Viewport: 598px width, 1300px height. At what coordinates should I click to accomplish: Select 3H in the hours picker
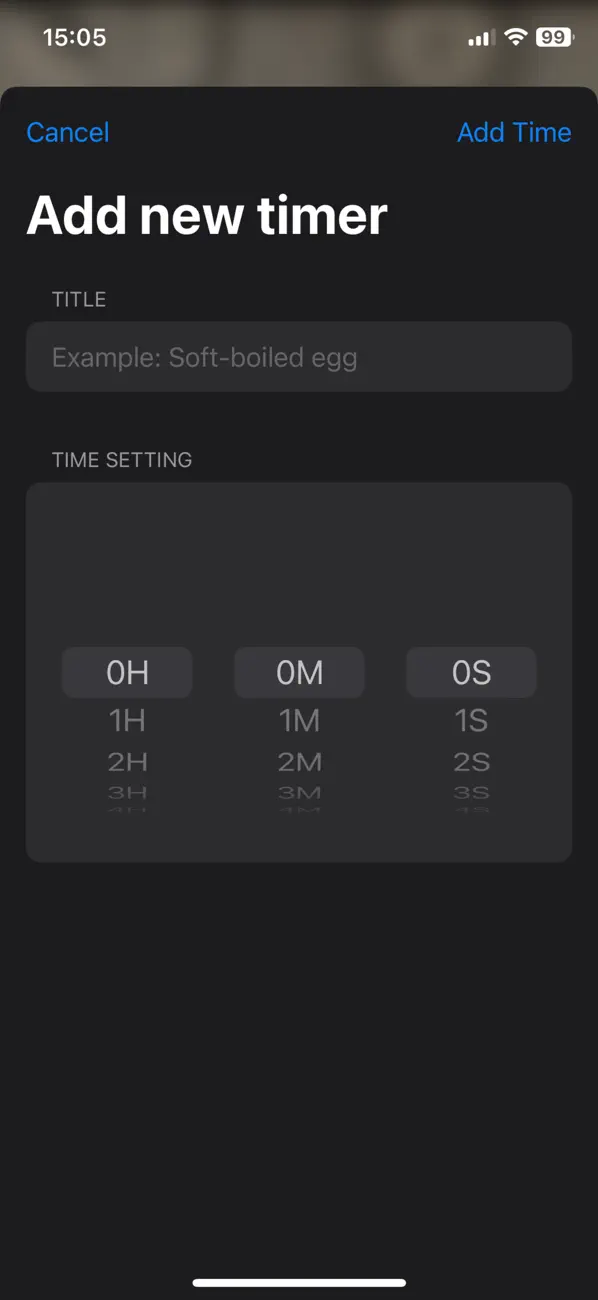click(127, 794)
